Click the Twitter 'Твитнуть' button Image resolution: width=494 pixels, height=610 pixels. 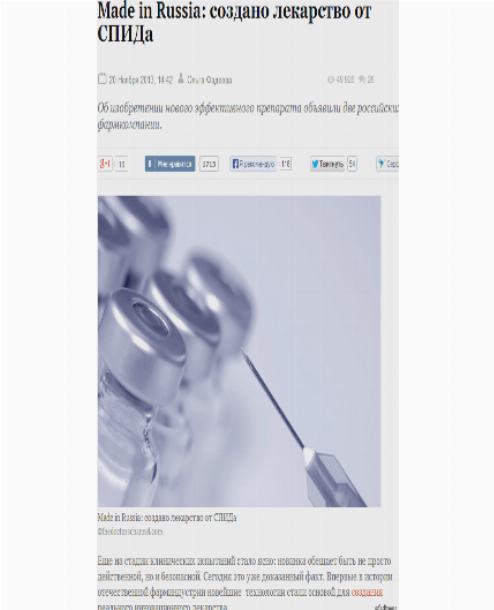327,164
